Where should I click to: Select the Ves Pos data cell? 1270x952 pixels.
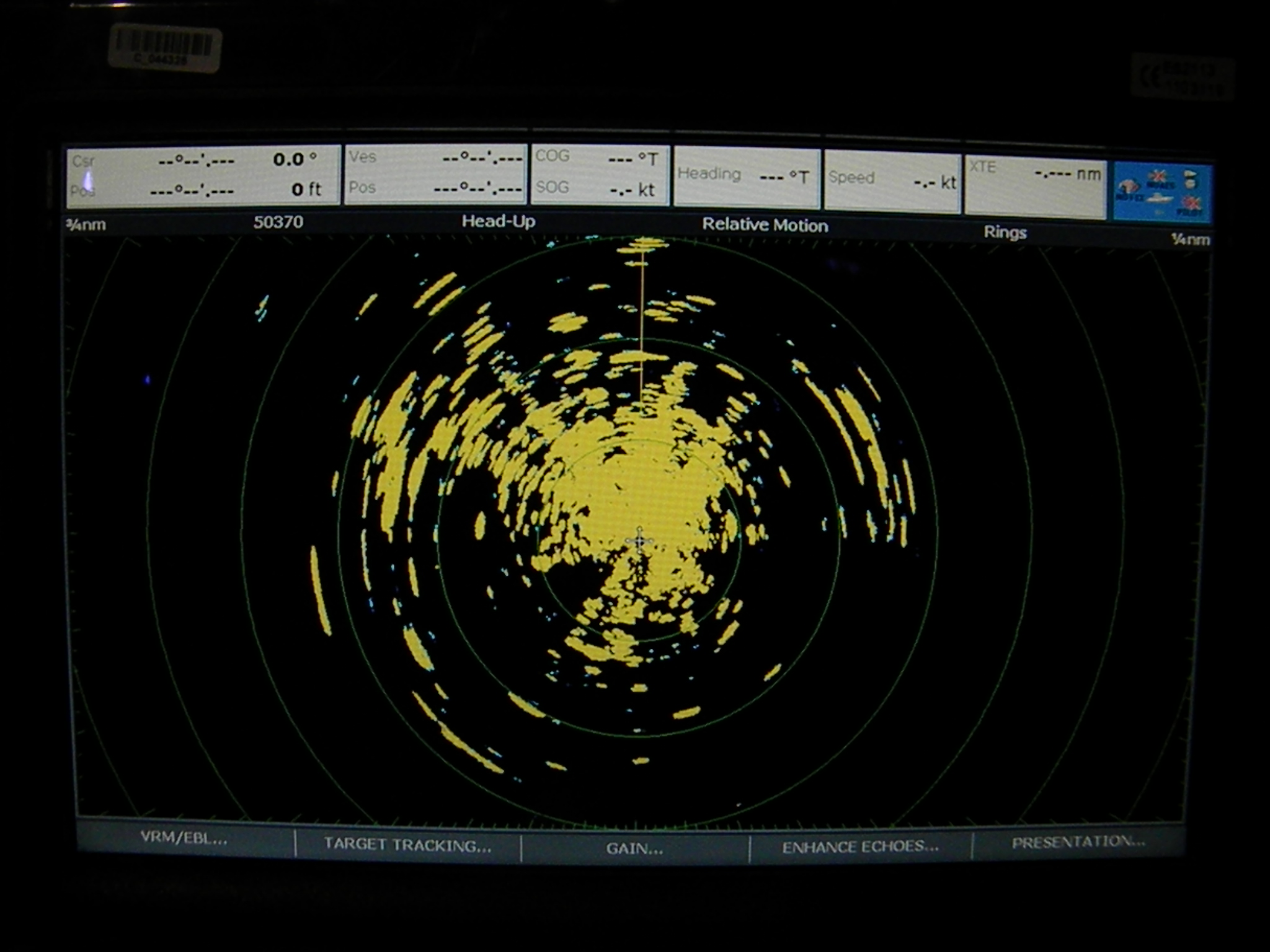click(436, 174)
